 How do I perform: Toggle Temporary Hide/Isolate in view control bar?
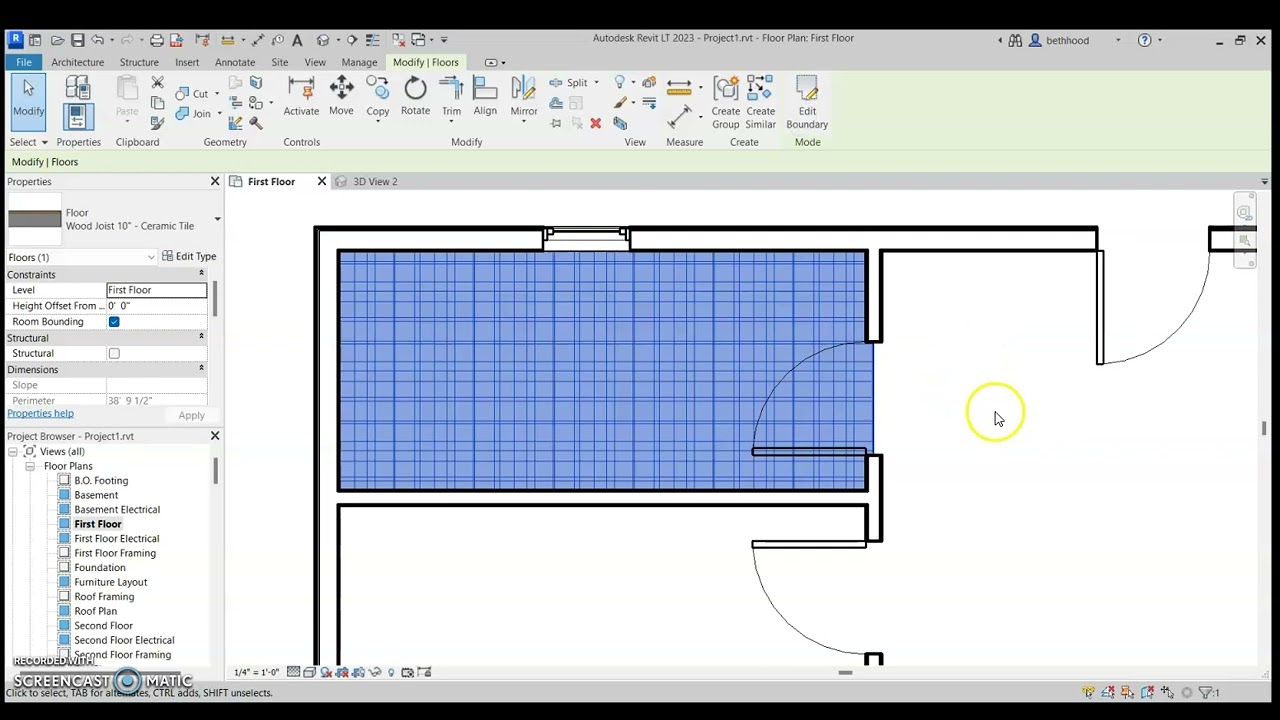click(x=375, y=672)
